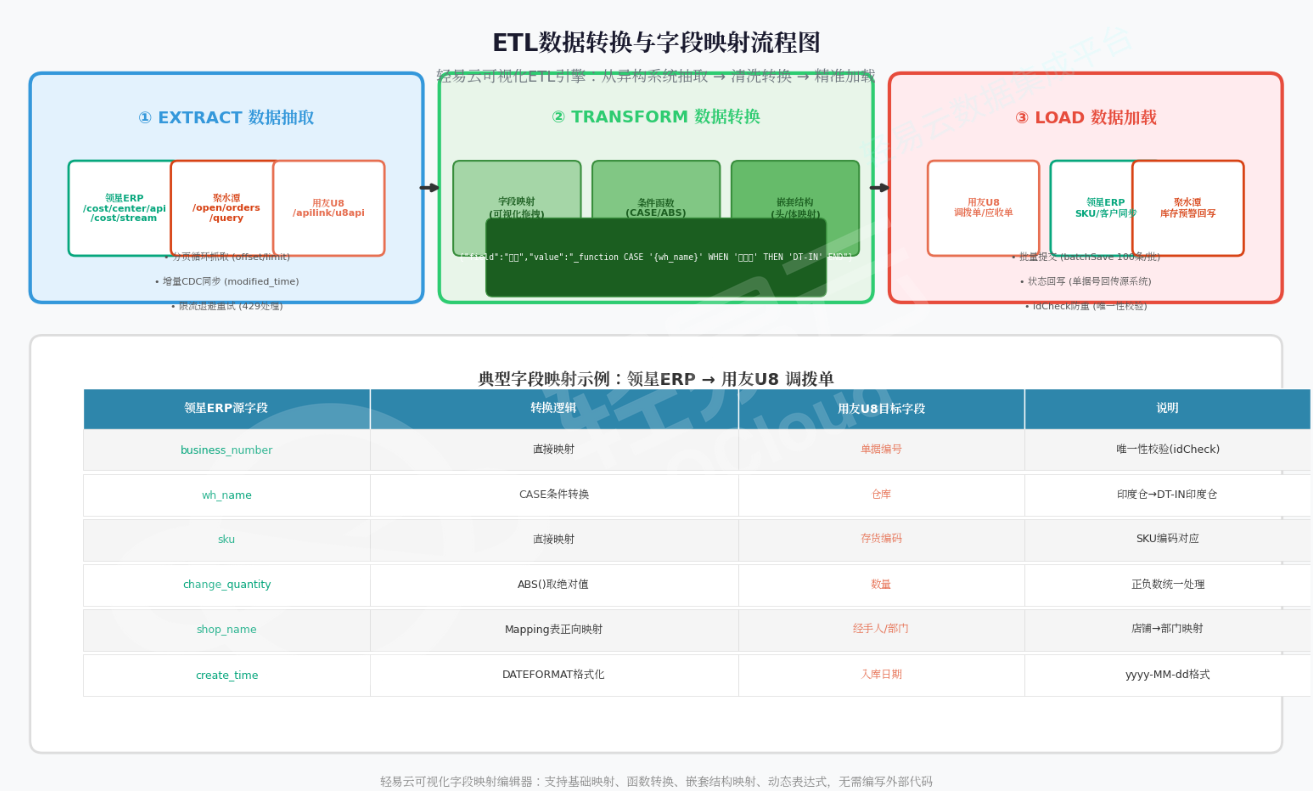This screenshot has width=1313, height=791.
Task: Select the change_quantity source field cell
Action: (227, 585)
